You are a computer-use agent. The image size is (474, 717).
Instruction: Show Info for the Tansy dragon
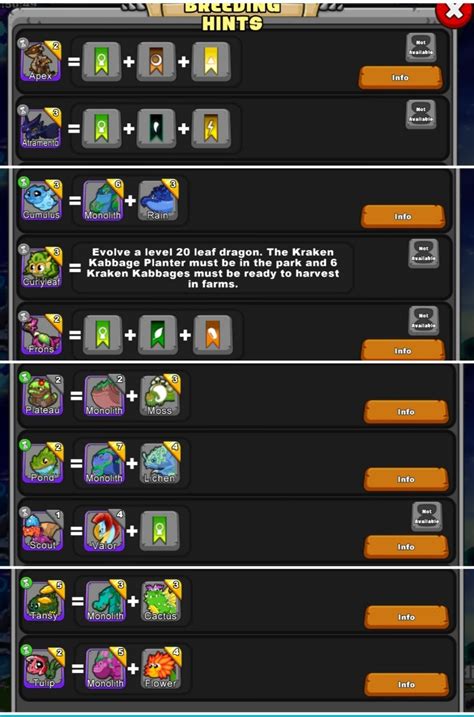coord(406,617)
